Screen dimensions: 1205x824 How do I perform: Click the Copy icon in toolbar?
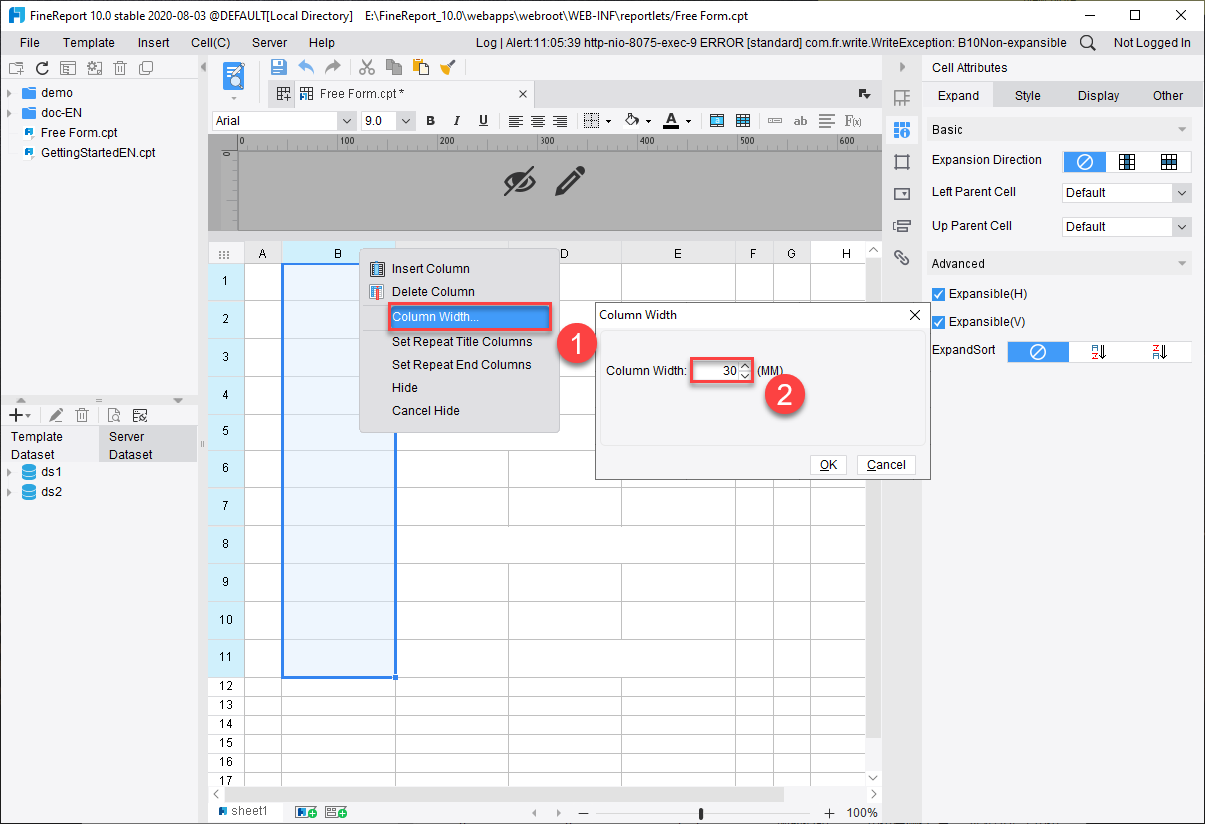(x=394, y=67)
